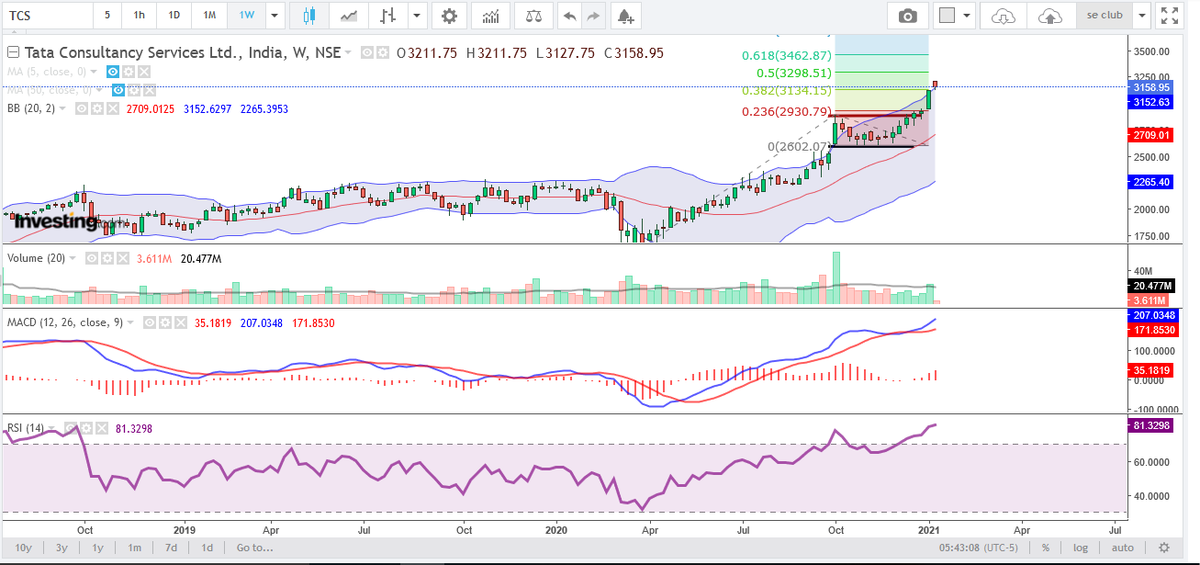The height and width of the screenshot is (565, 1200).
Task: Undo the last chart action
Action: click(x=569, y=16)
